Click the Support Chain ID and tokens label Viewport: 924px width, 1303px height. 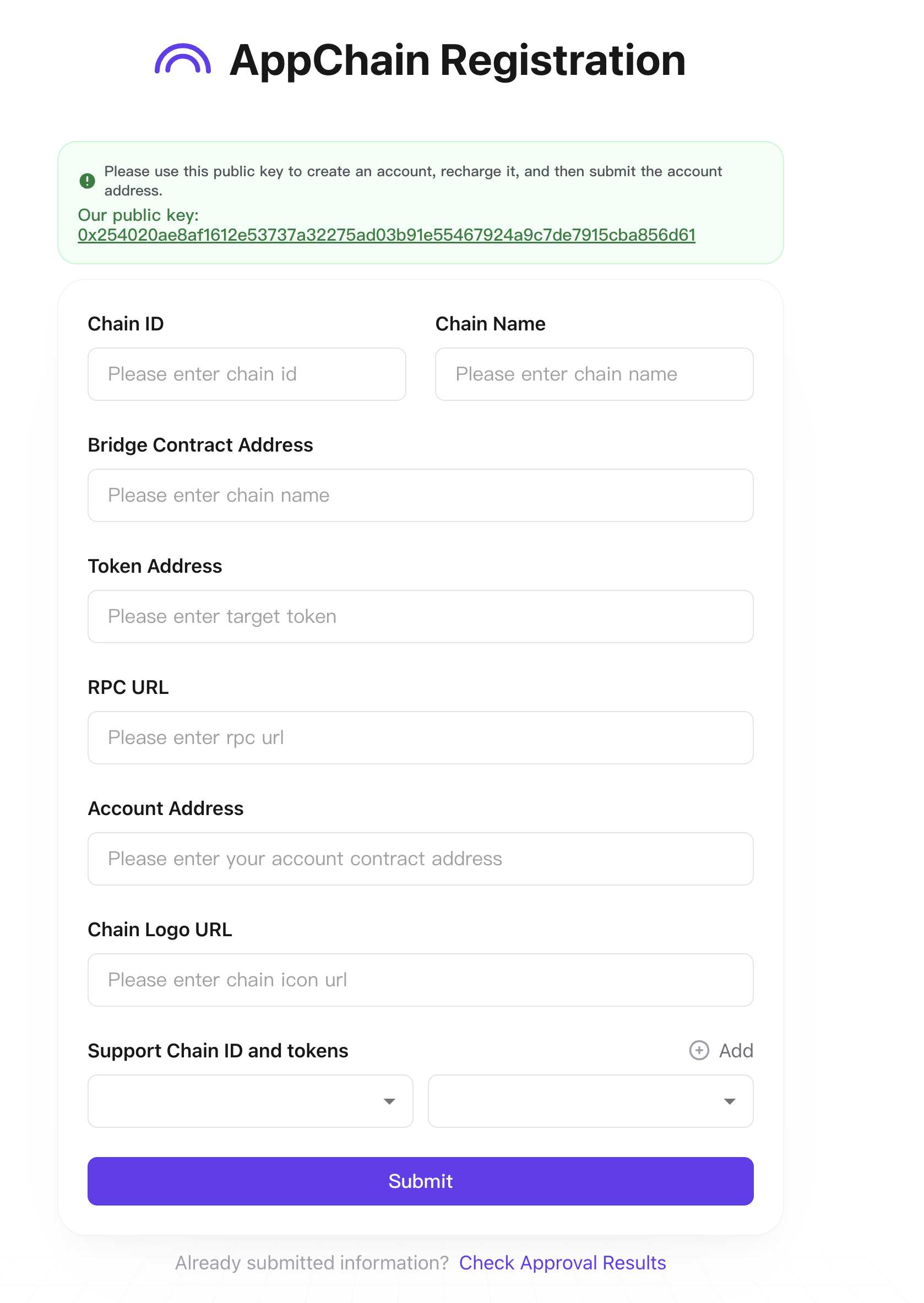218,1051
